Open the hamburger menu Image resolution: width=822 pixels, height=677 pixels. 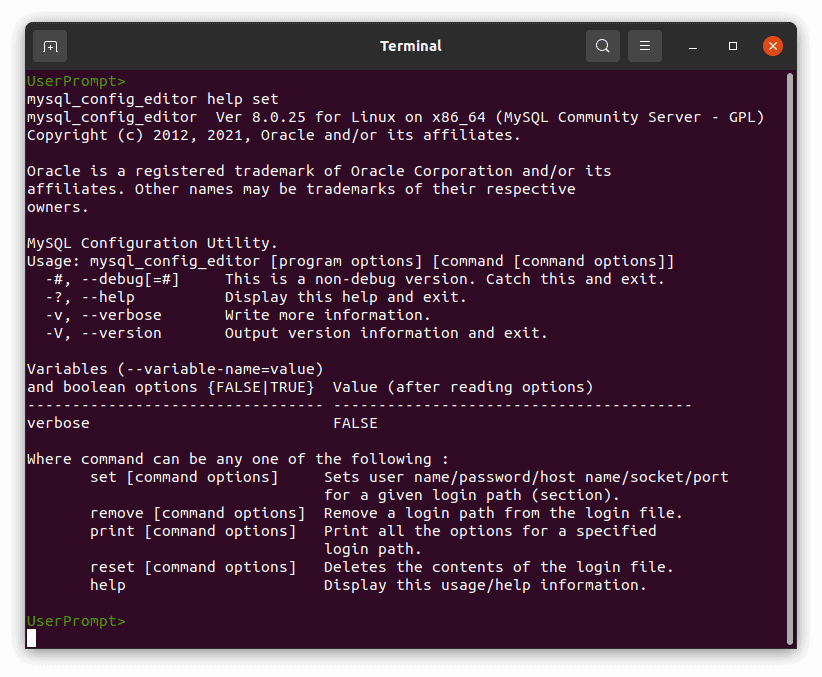[x=645, y=46]
